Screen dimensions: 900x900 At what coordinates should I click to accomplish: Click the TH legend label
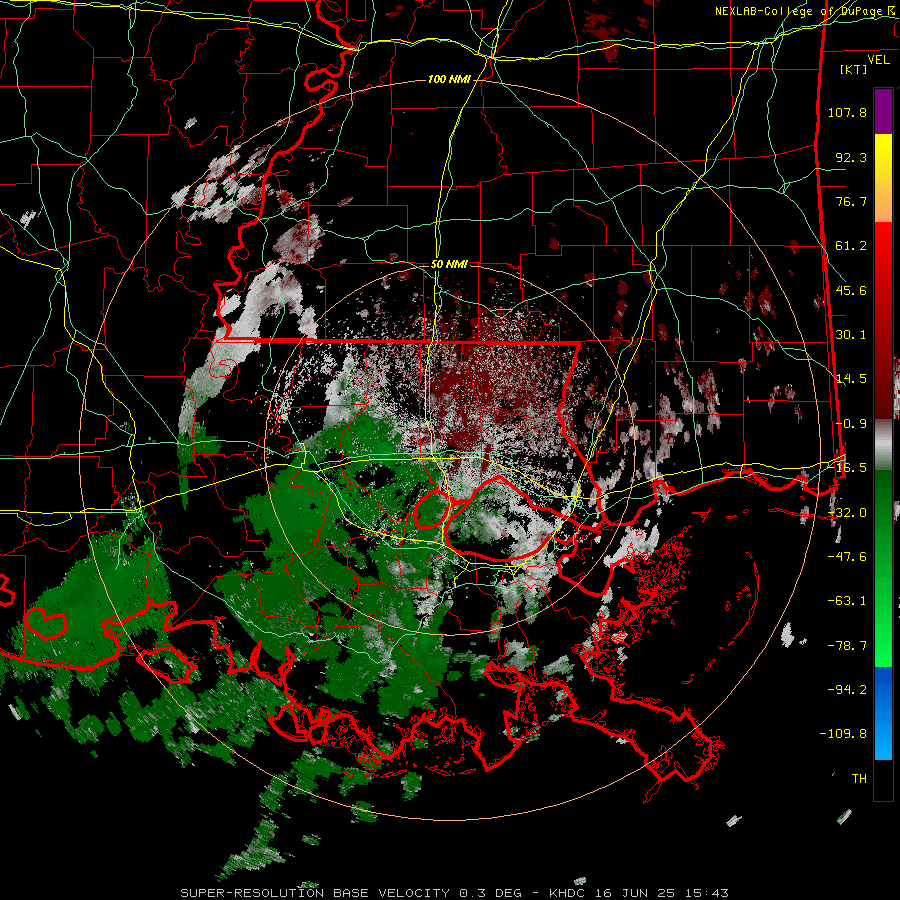click(x=859, y=779)
